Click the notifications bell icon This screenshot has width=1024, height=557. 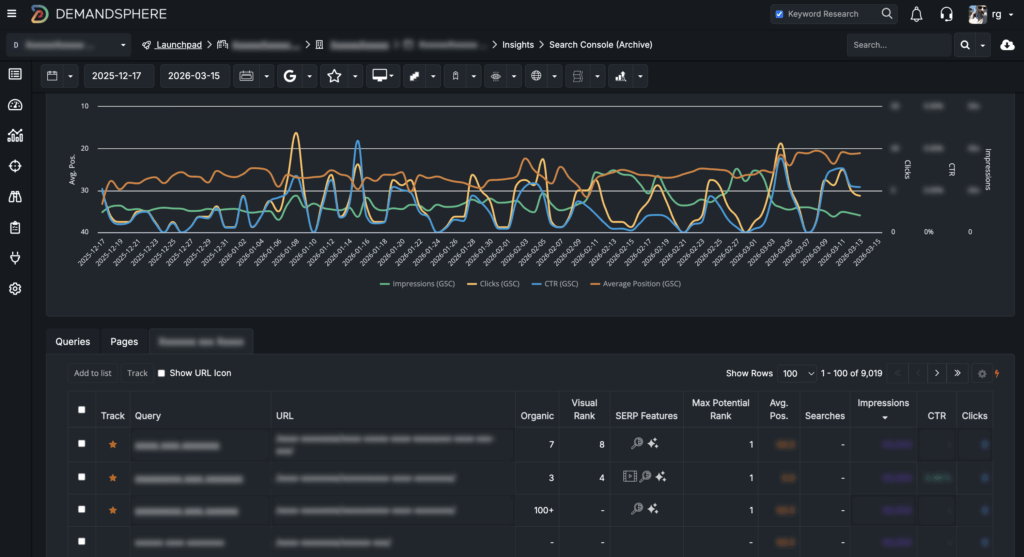916,14
